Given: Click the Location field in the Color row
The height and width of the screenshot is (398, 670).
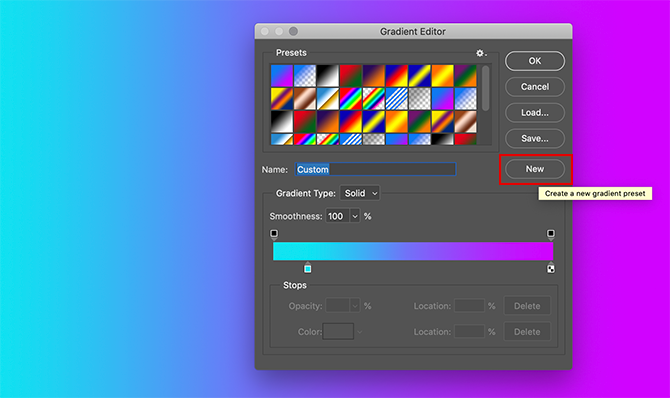Looking at the screenshot, I should tap(470, 332).
